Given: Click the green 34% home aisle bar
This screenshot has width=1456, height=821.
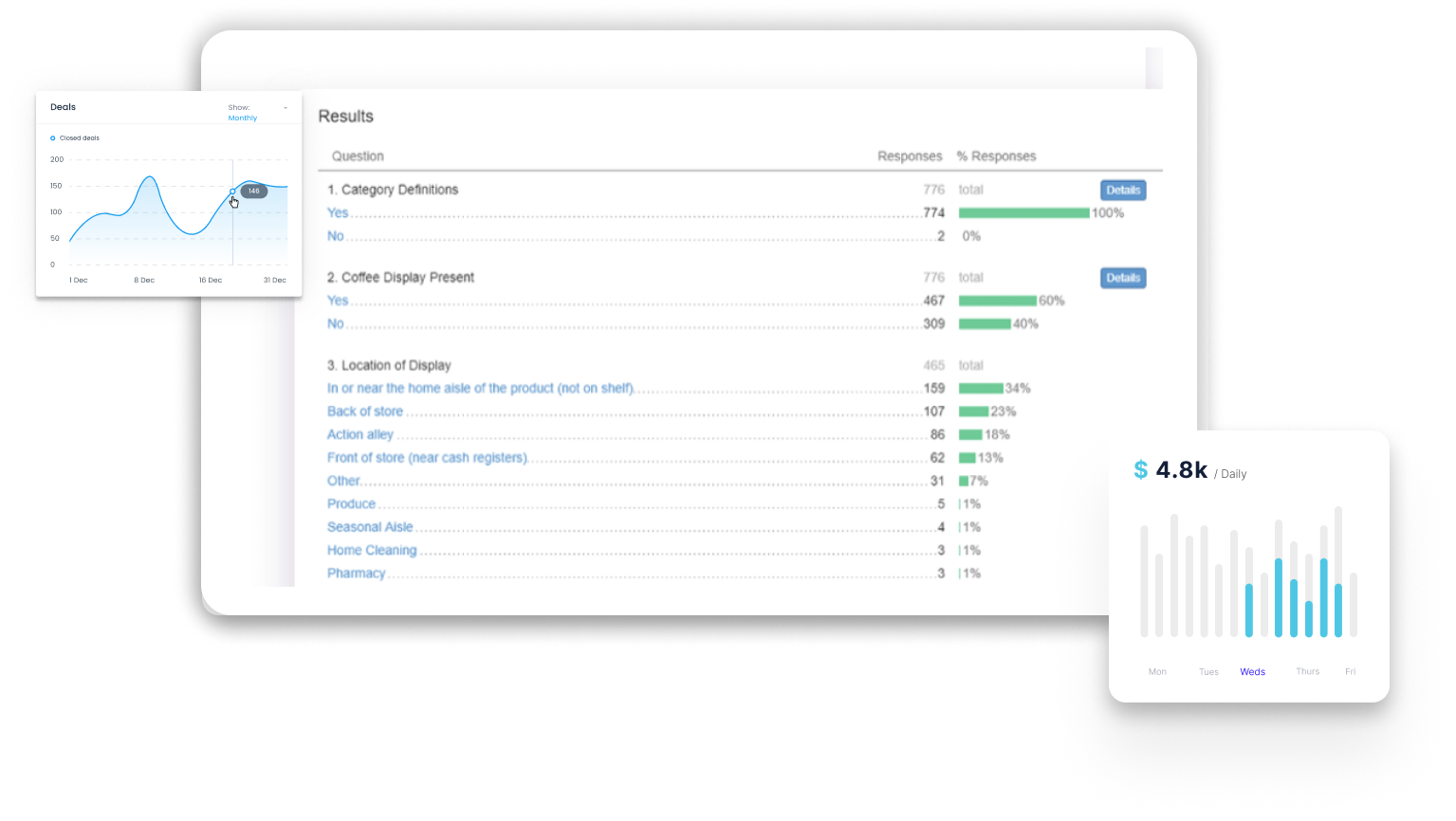Looking at the screenshot, I should pos(981,389).
